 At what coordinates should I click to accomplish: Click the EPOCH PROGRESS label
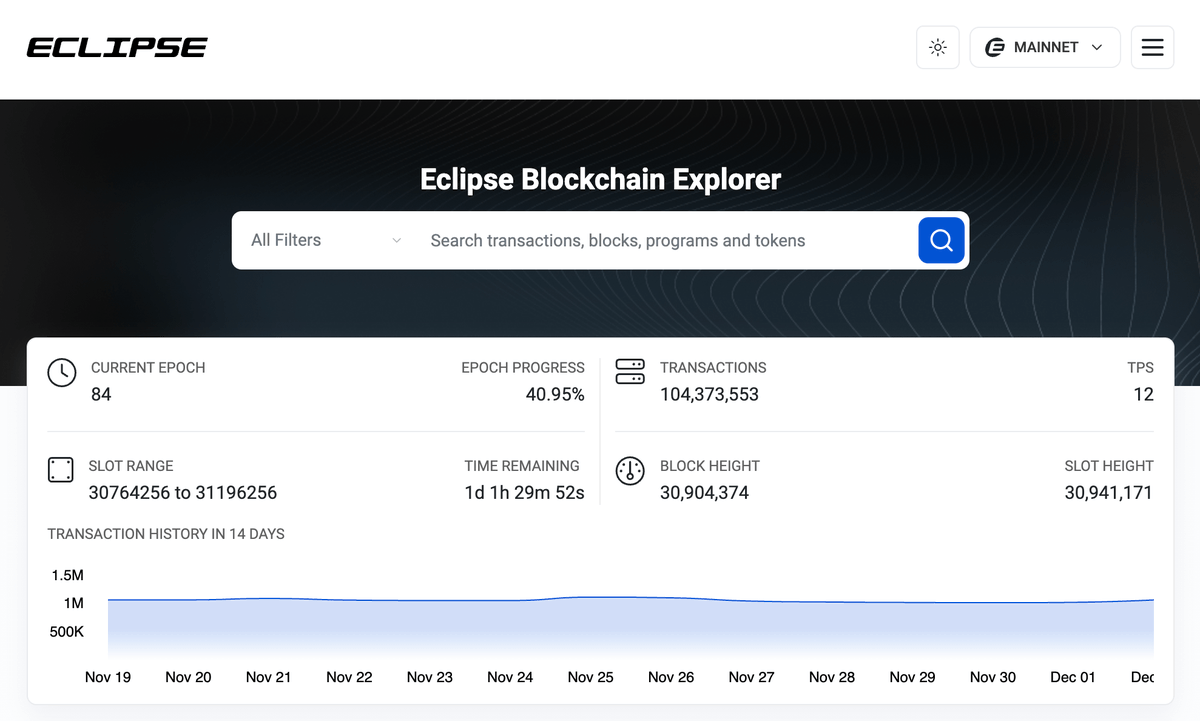(523, 368)
